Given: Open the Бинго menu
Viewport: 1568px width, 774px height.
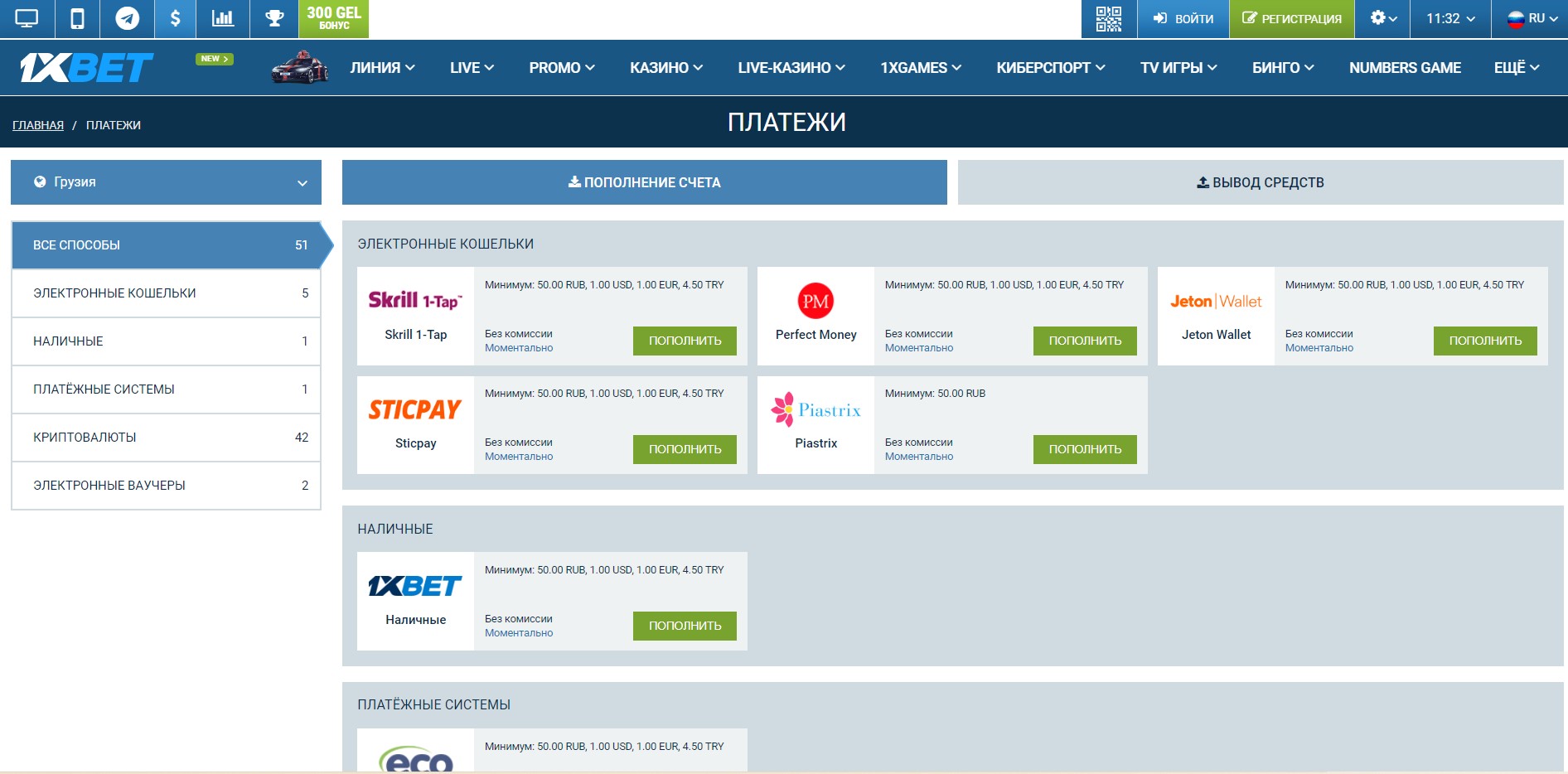Looking at the screenshot, I should coord(1283,68).
